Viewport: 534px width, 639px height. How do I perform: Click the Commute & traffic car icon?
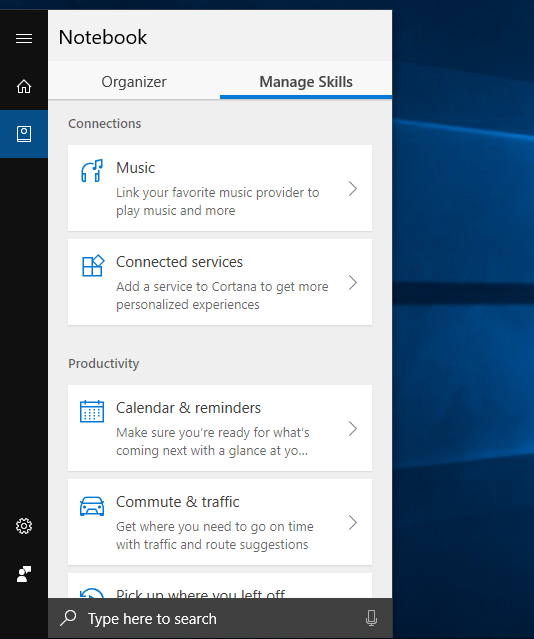[x=92, y=506]
